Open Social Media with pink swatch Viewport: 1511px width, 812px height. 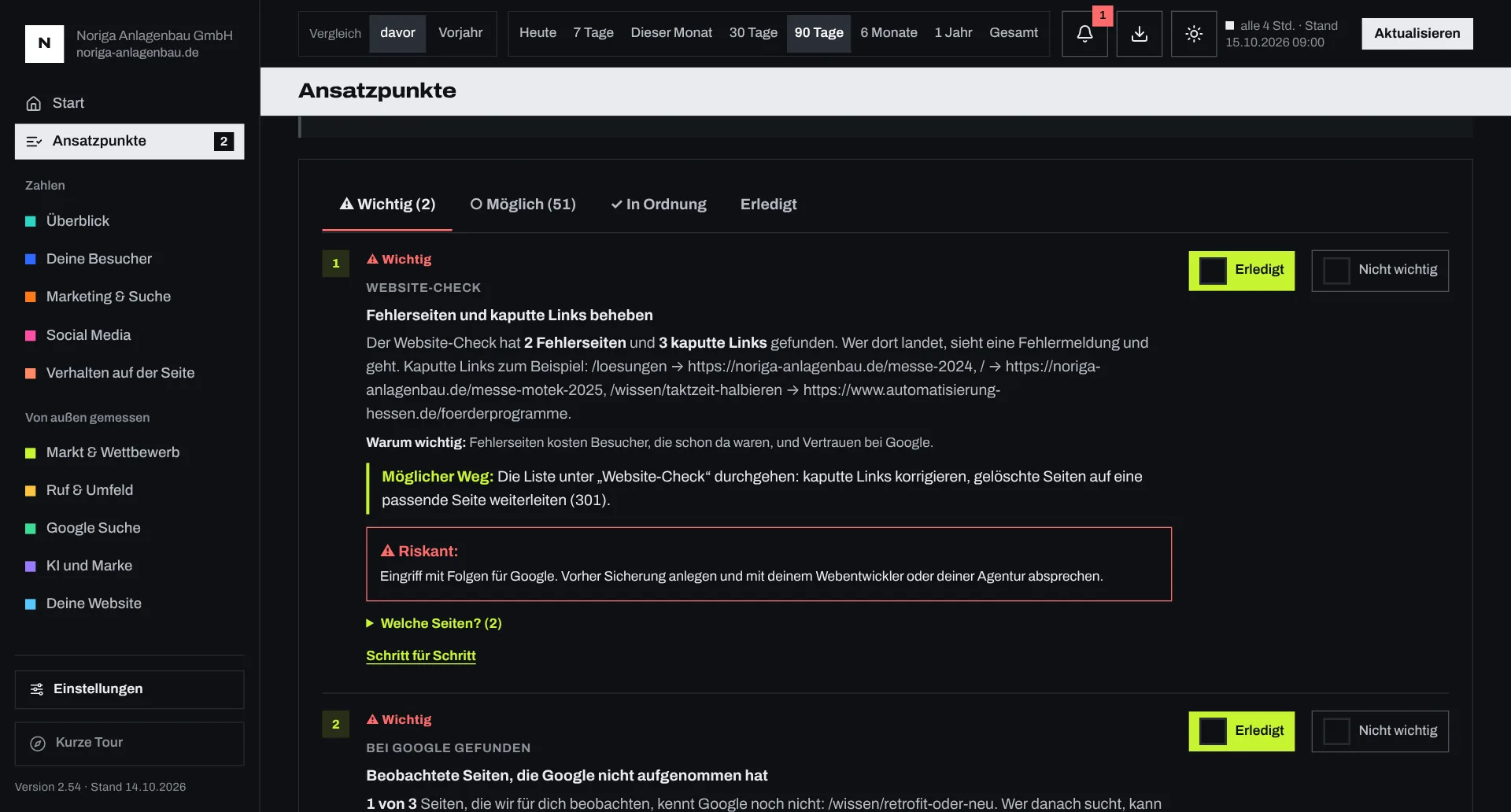(130, 335)
